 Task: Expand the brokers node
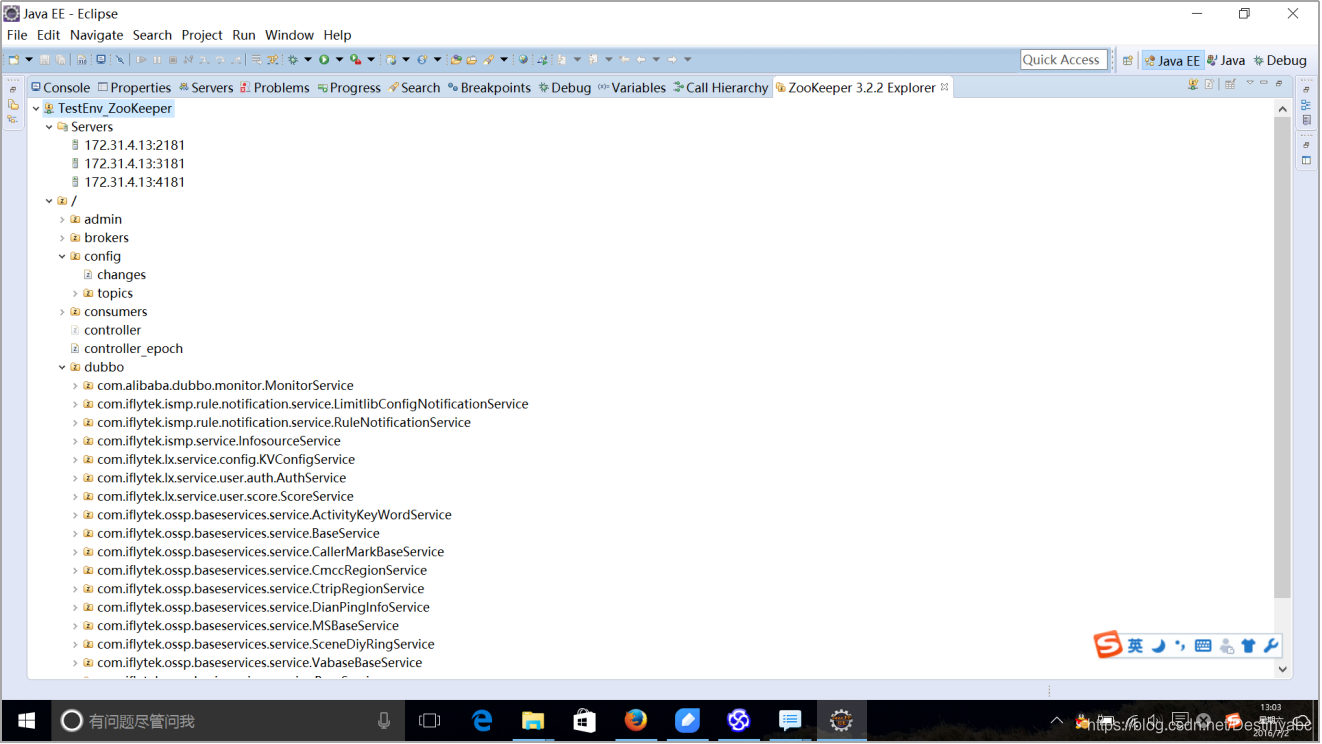(x=62, y=238)
